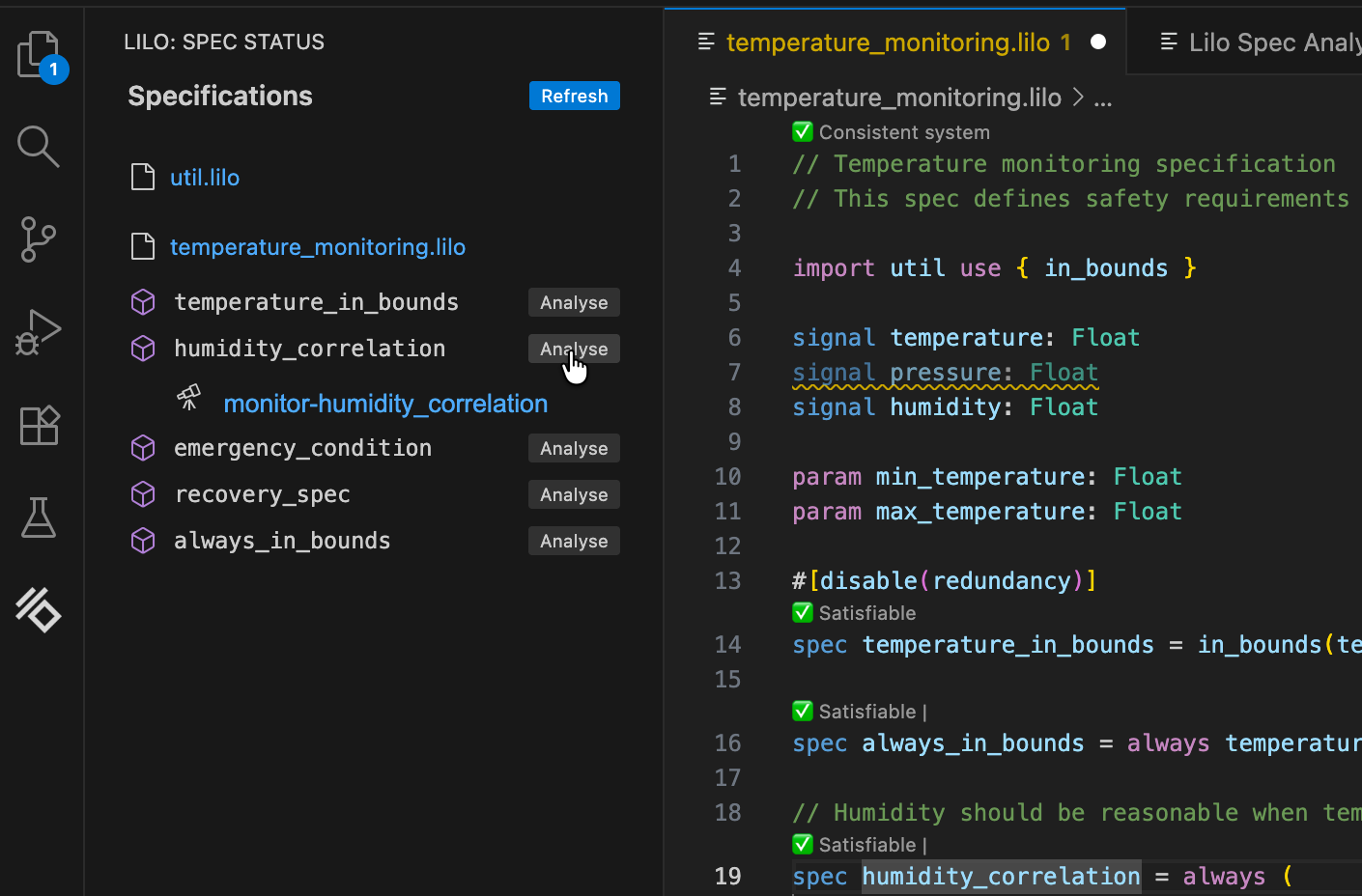Open the Run and Debug view
1362x896 pixels.
coord(39,332)
